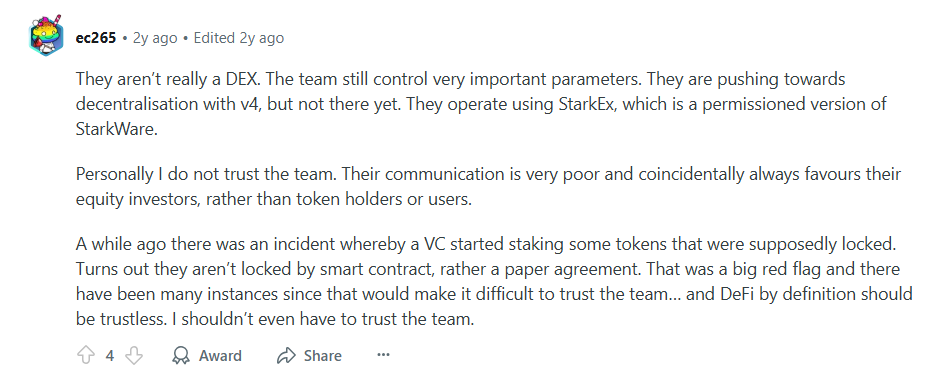Upvote the comment by ec265

tap(86, 355)
